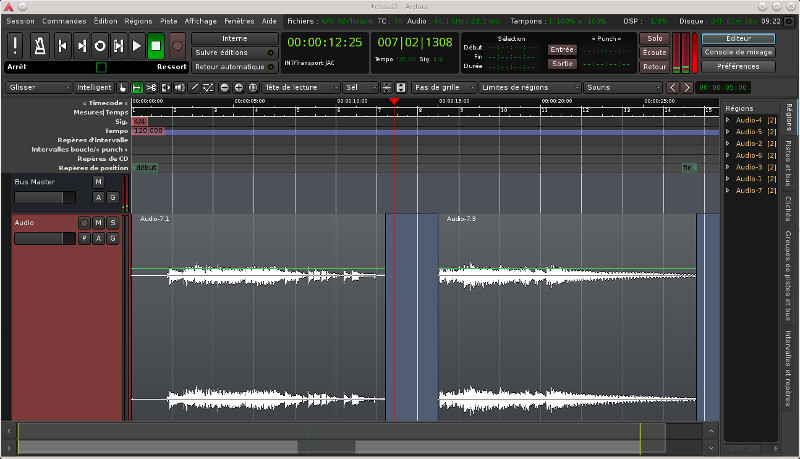The image size is (800, 459).
Task: Select the grab hand tool
Action: 123,88
